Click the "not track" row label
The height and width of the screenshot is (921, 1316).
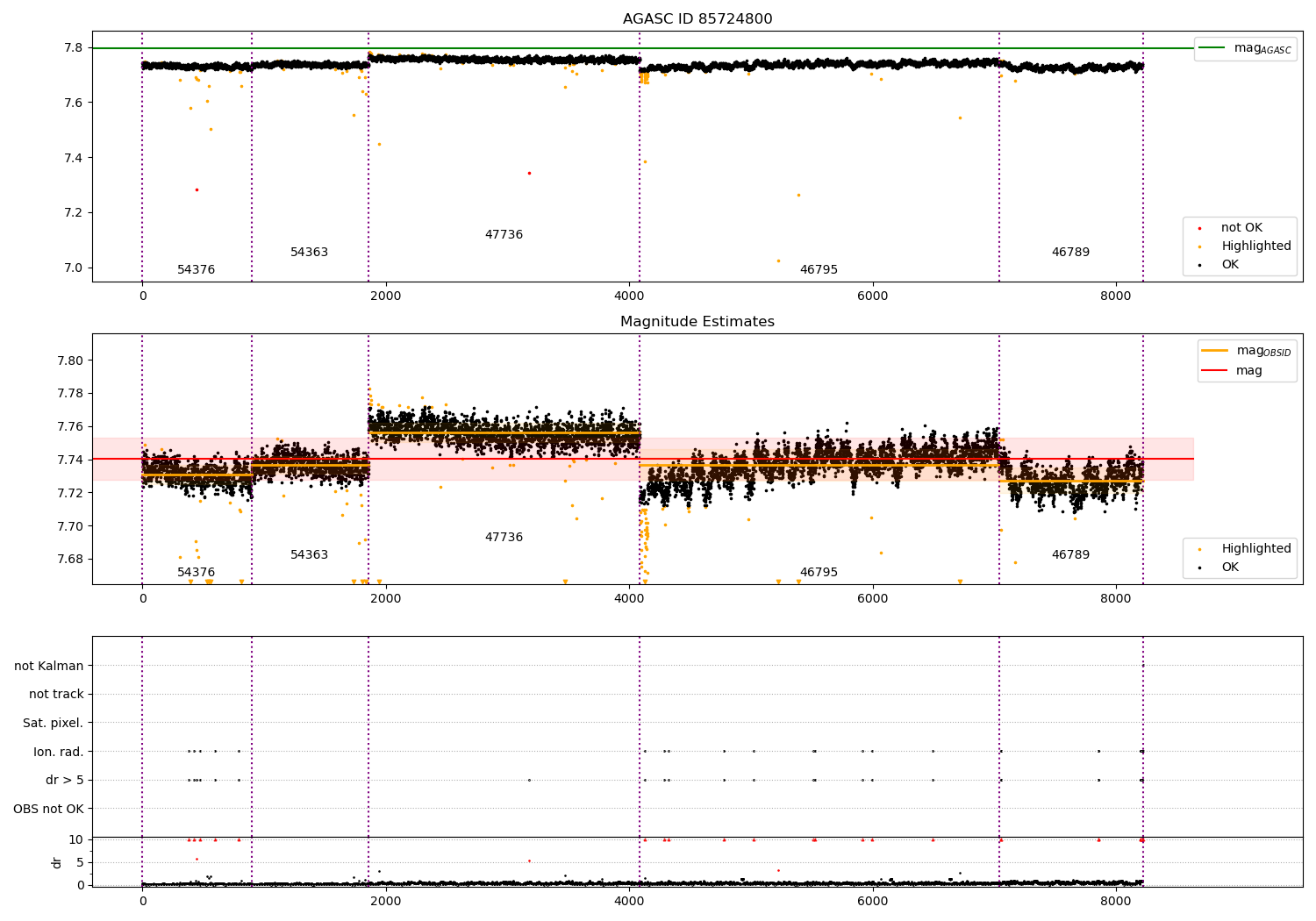[56, 695]
